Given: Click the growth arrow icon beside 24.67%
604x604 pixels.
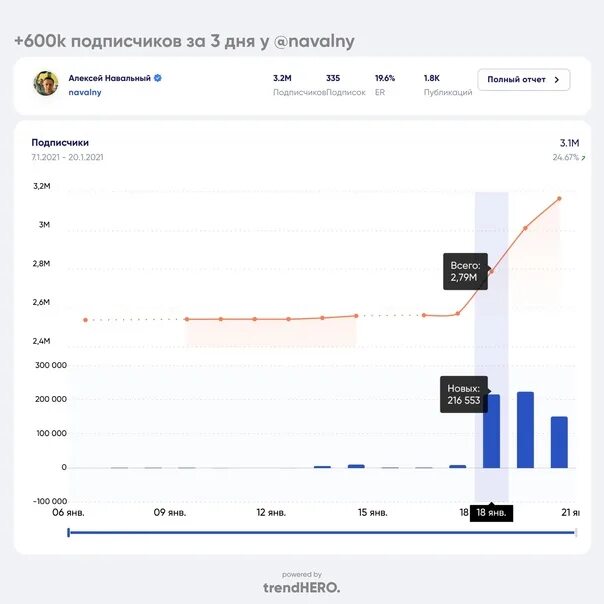Looking at the screenshot, I should pos(583,158).
